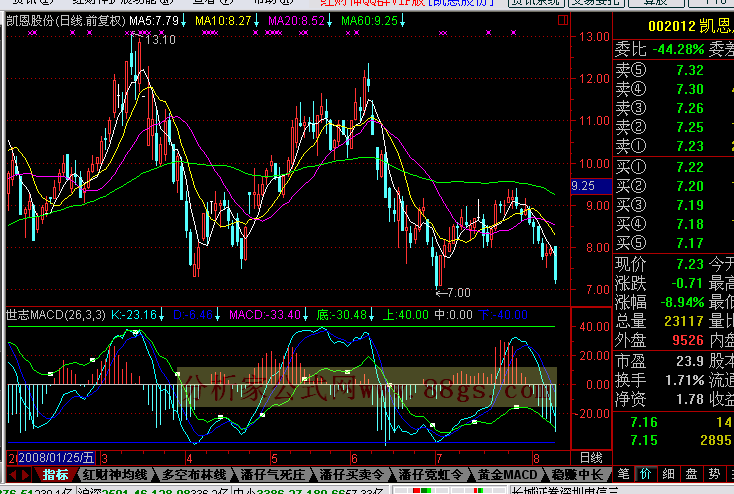Click the left red arrow beside 指标 tab
The width and height of the screenshot is (734, 494).
(x=12, y=475)
